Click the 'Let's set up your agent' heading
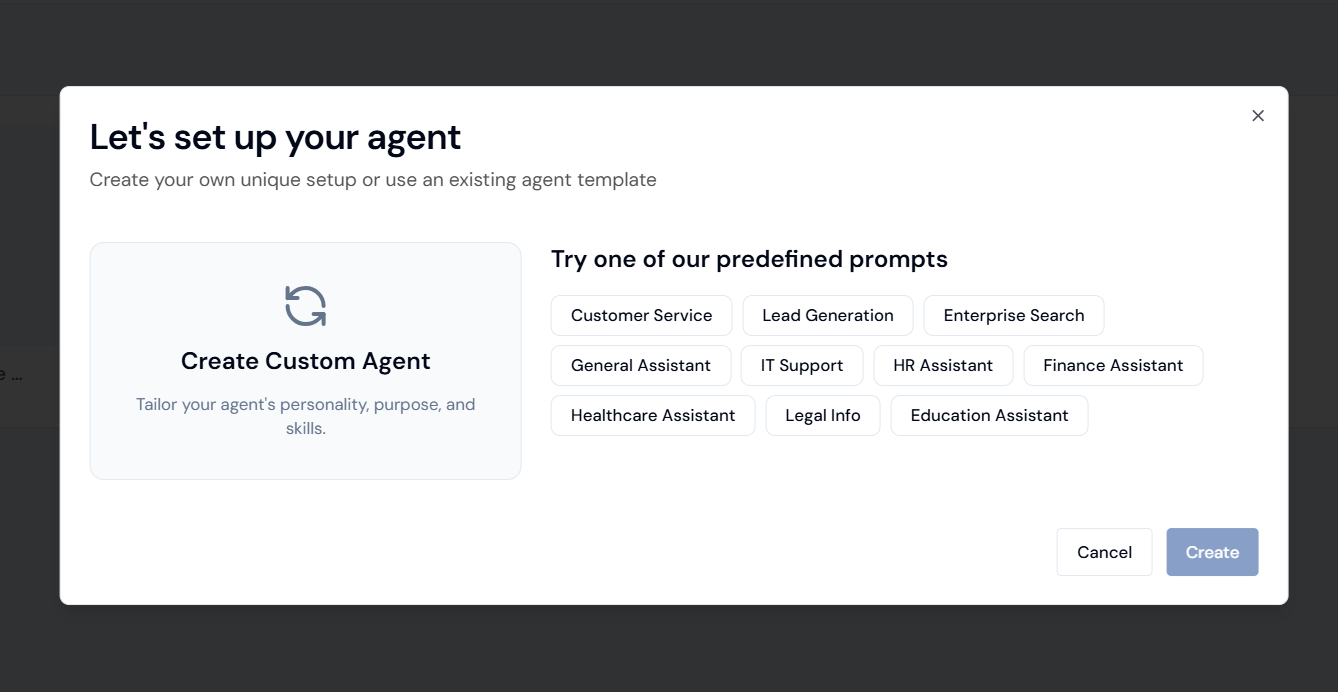This screenshot has width=1338, height=692. (275, 138)
